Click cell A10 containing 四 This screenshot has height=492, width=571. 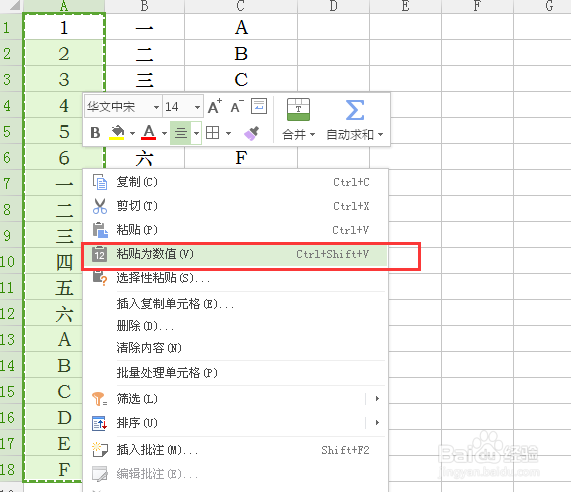point(53,261)
